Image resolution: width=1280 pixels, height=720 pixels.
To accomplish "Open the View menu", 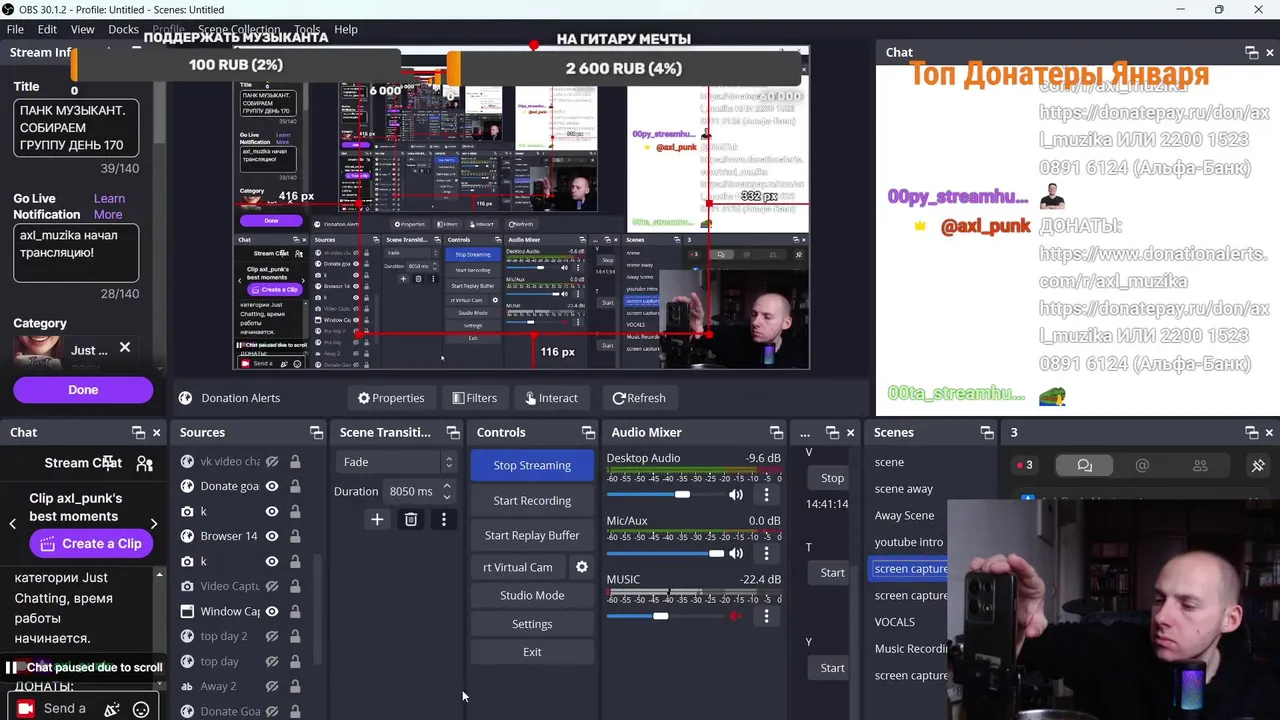I will pos(82,29).
